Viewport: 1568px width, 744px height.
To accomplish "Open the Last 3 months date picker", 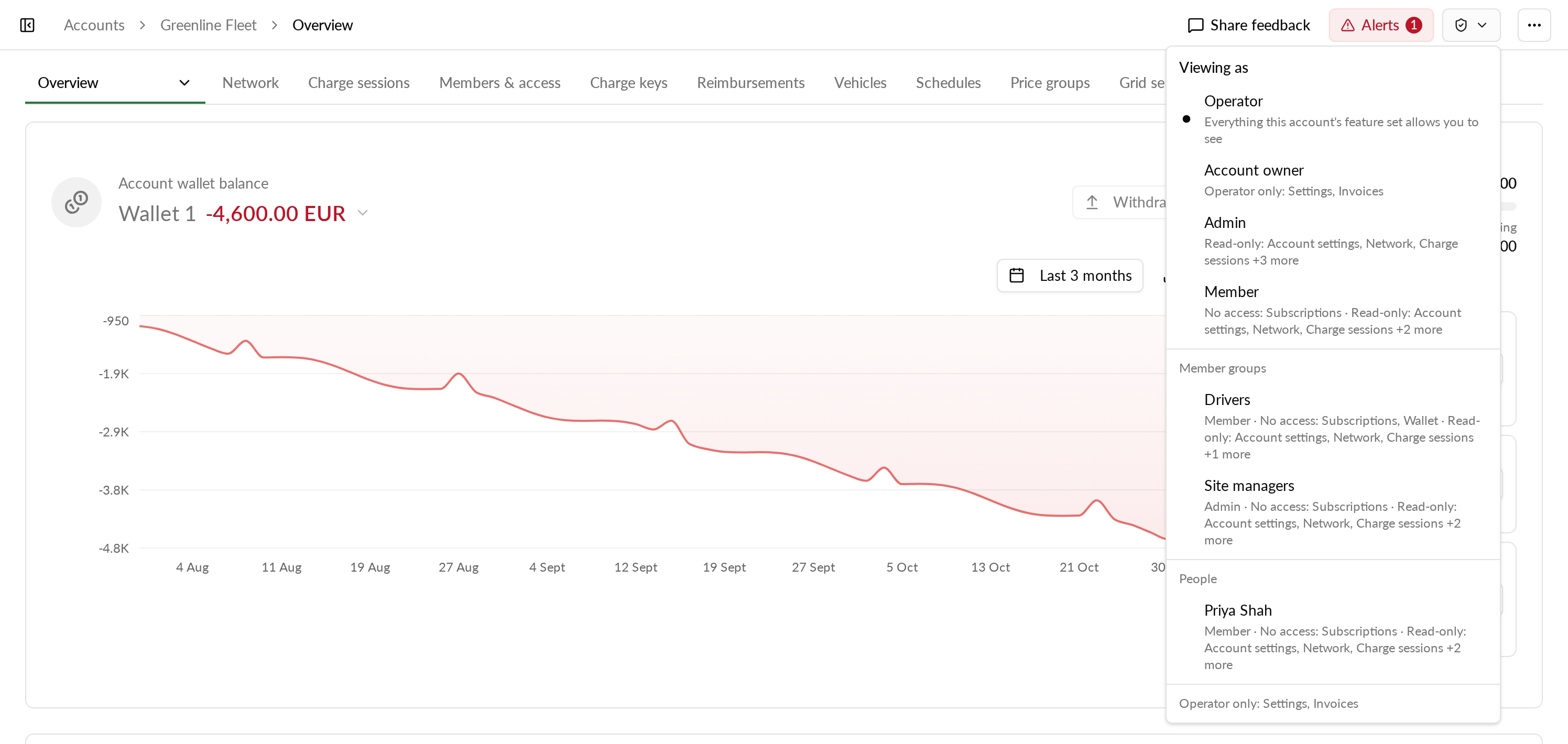I will [x=1070, y=276].
